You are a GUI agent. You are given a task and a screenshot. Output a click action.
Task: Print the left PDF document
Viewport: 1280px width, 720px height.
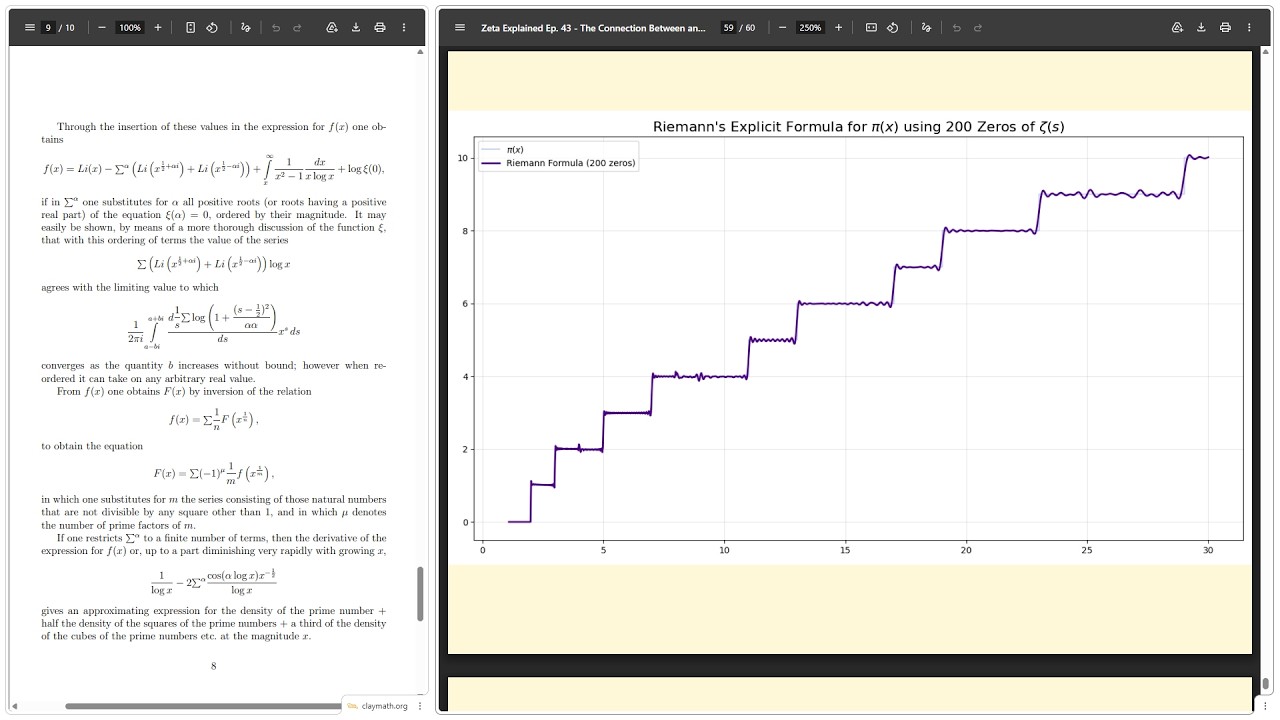(380, 27)
